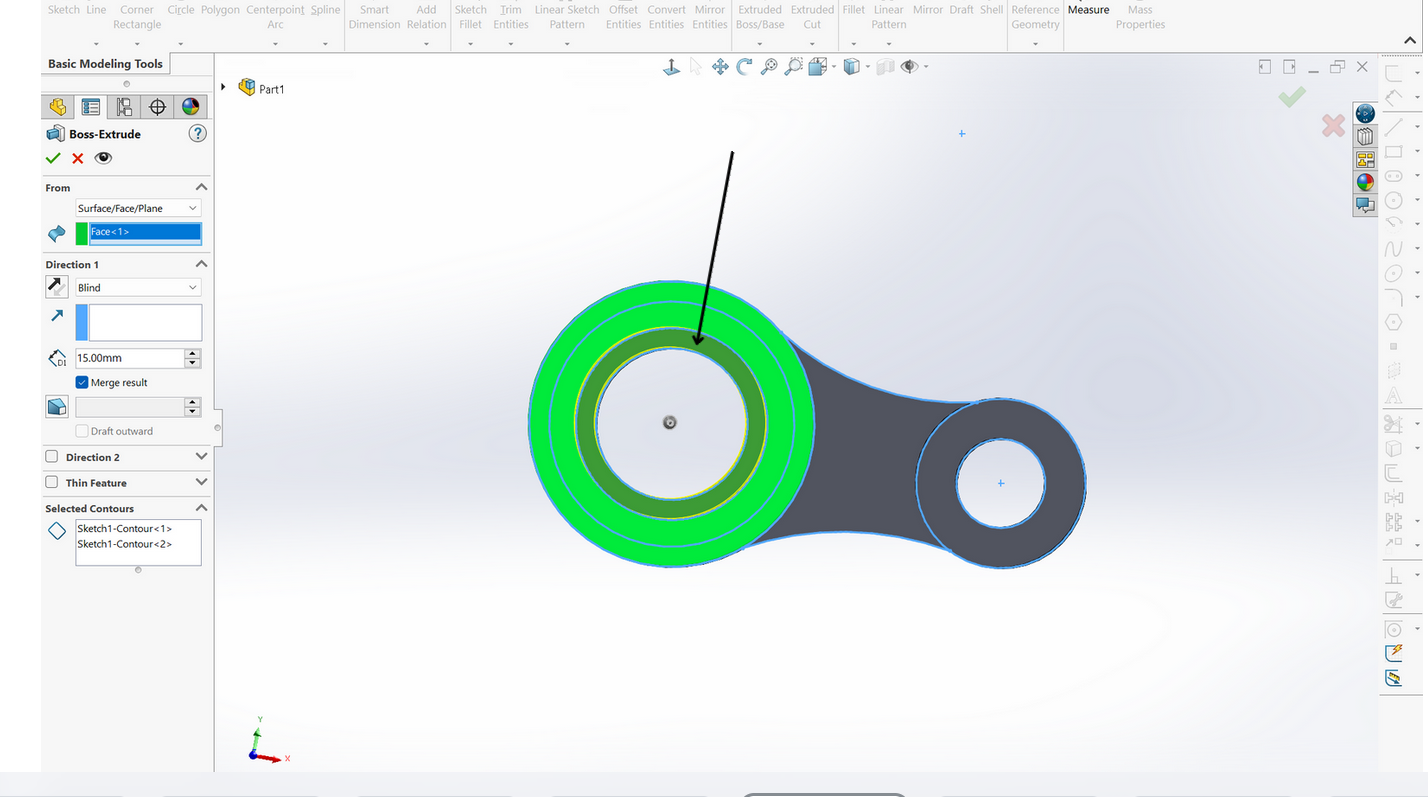
Task: Open the hide/show items eye icon
Action: pos(909,67)
